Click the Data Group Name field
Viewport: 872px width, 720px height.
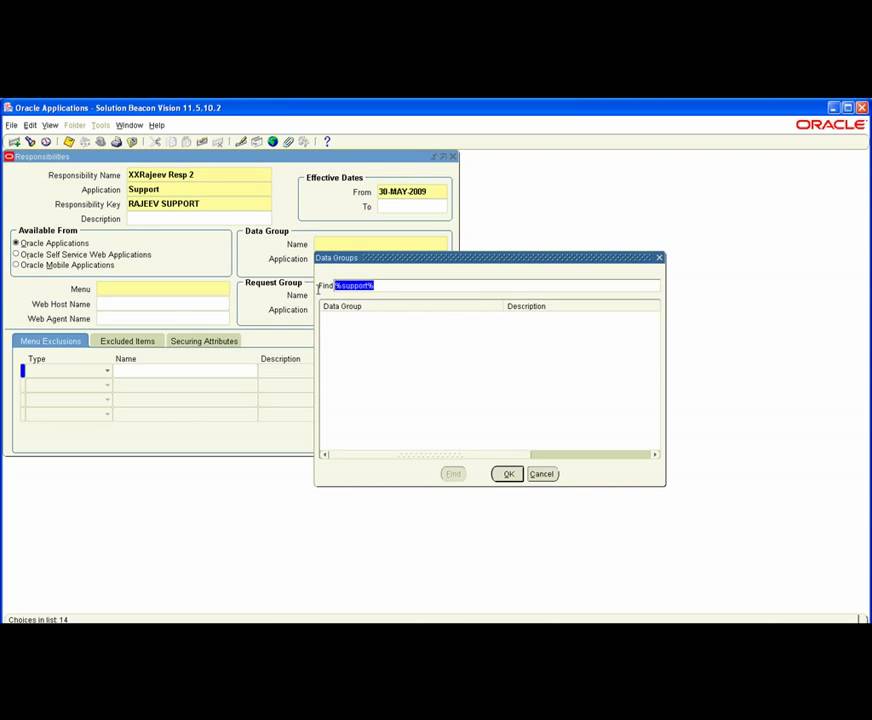[381, 244]
